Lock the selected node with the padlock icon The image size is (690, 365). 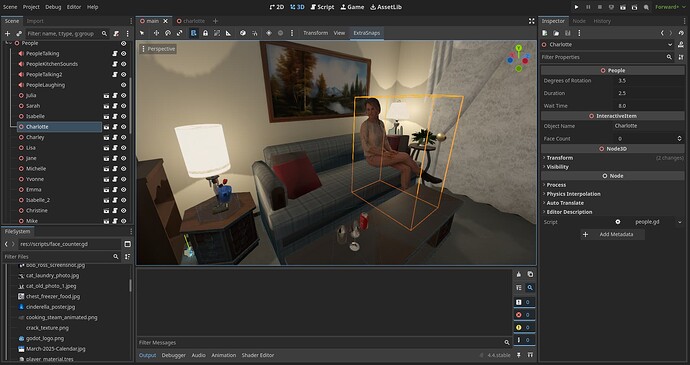(x=206, y=33)
